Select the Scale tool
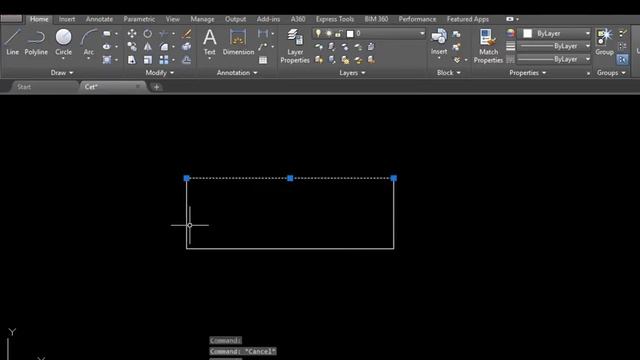 coord(148,60)
